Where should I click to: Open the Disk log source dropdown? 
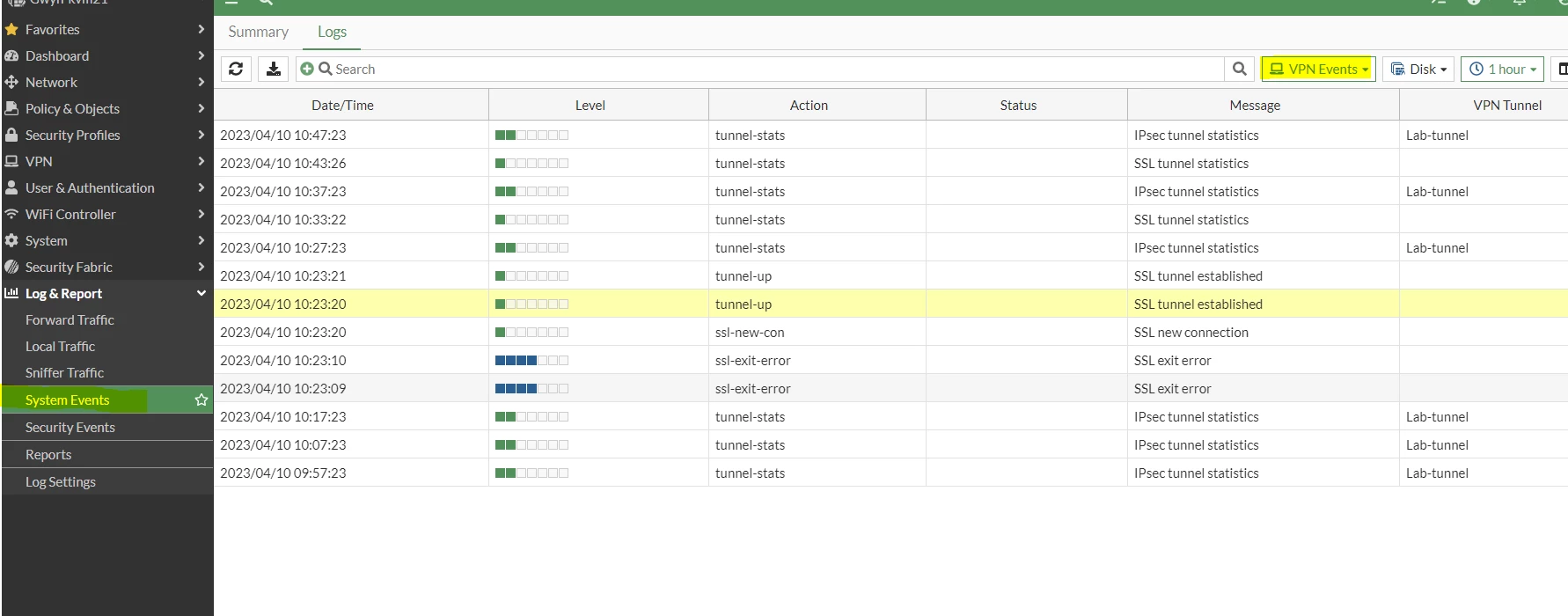(x=1418, y=69)
